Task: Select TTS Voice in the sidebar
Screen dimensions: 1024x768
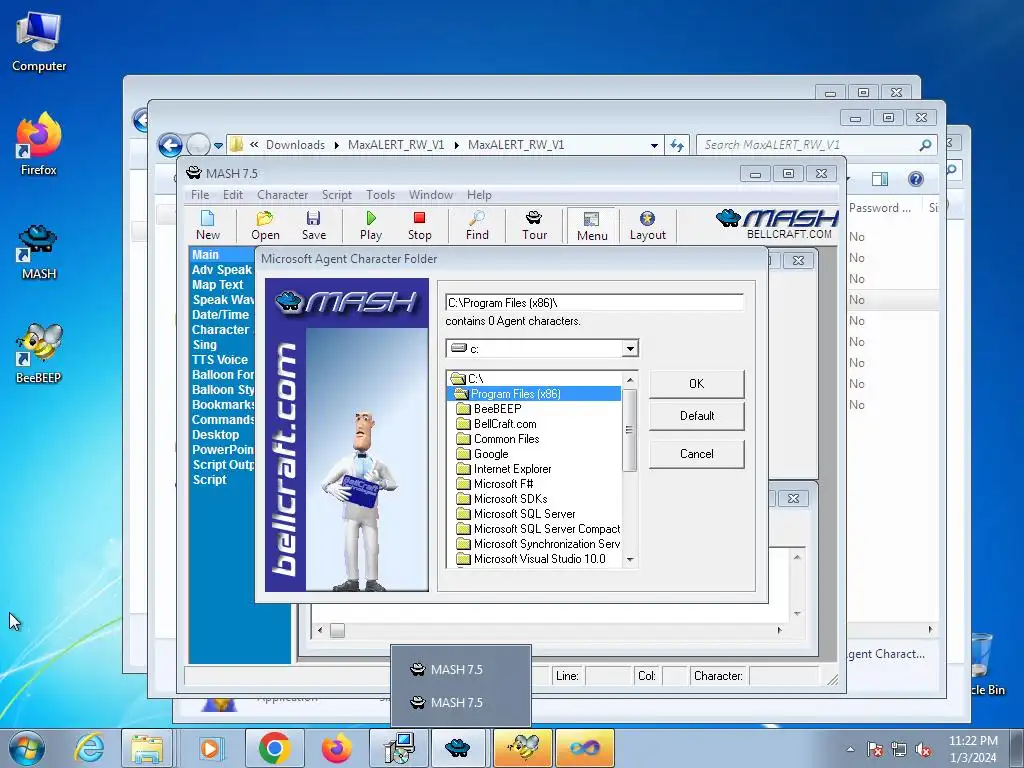Action: point(219,360)
